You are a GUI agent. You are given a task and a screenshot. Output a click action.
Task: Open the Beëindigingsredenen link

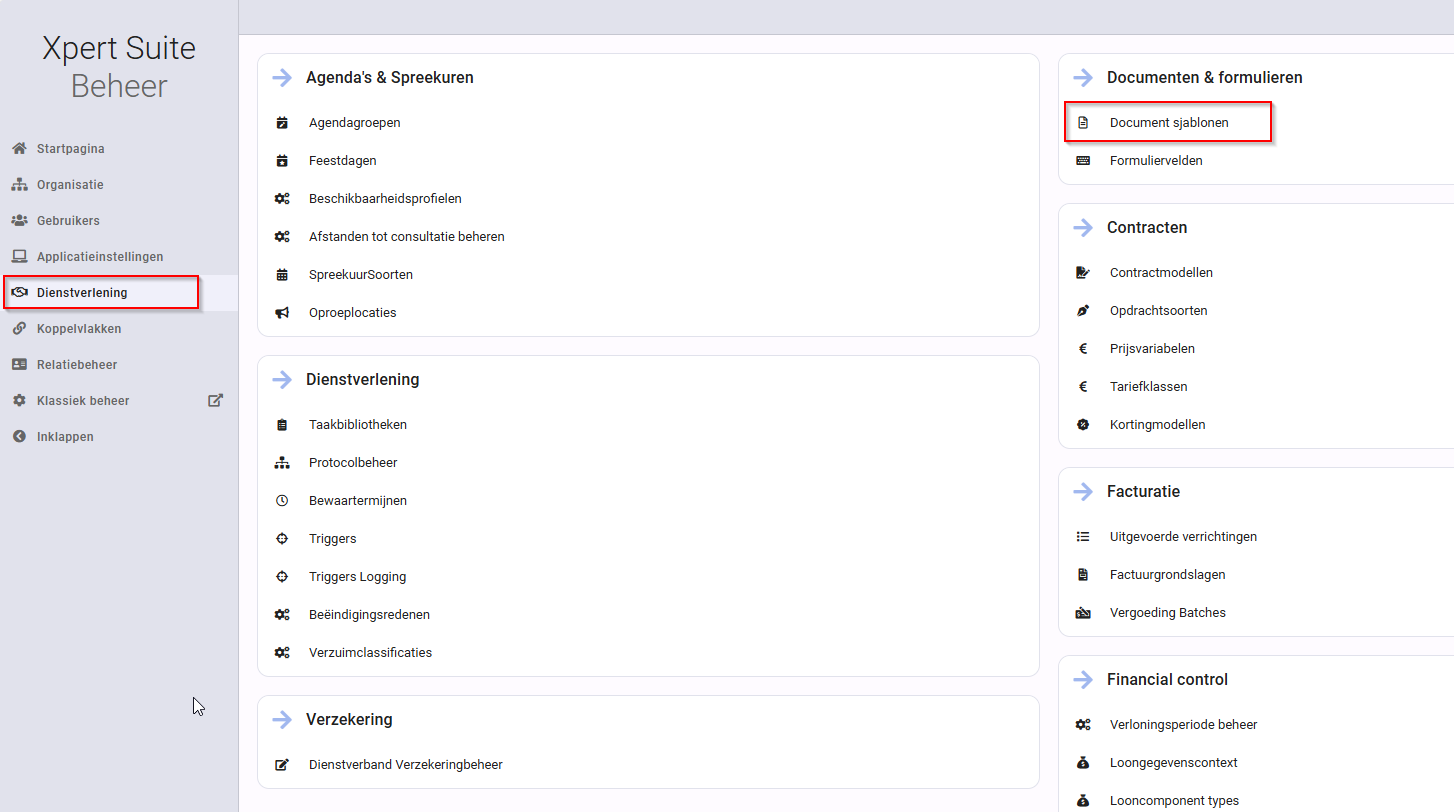(369, 614)
